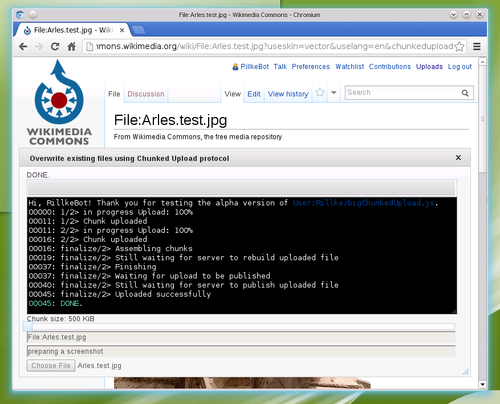The height and width of the screenshot is (404, 500).
Task: Go back with the browser back arrow
Action: [23, 46]
